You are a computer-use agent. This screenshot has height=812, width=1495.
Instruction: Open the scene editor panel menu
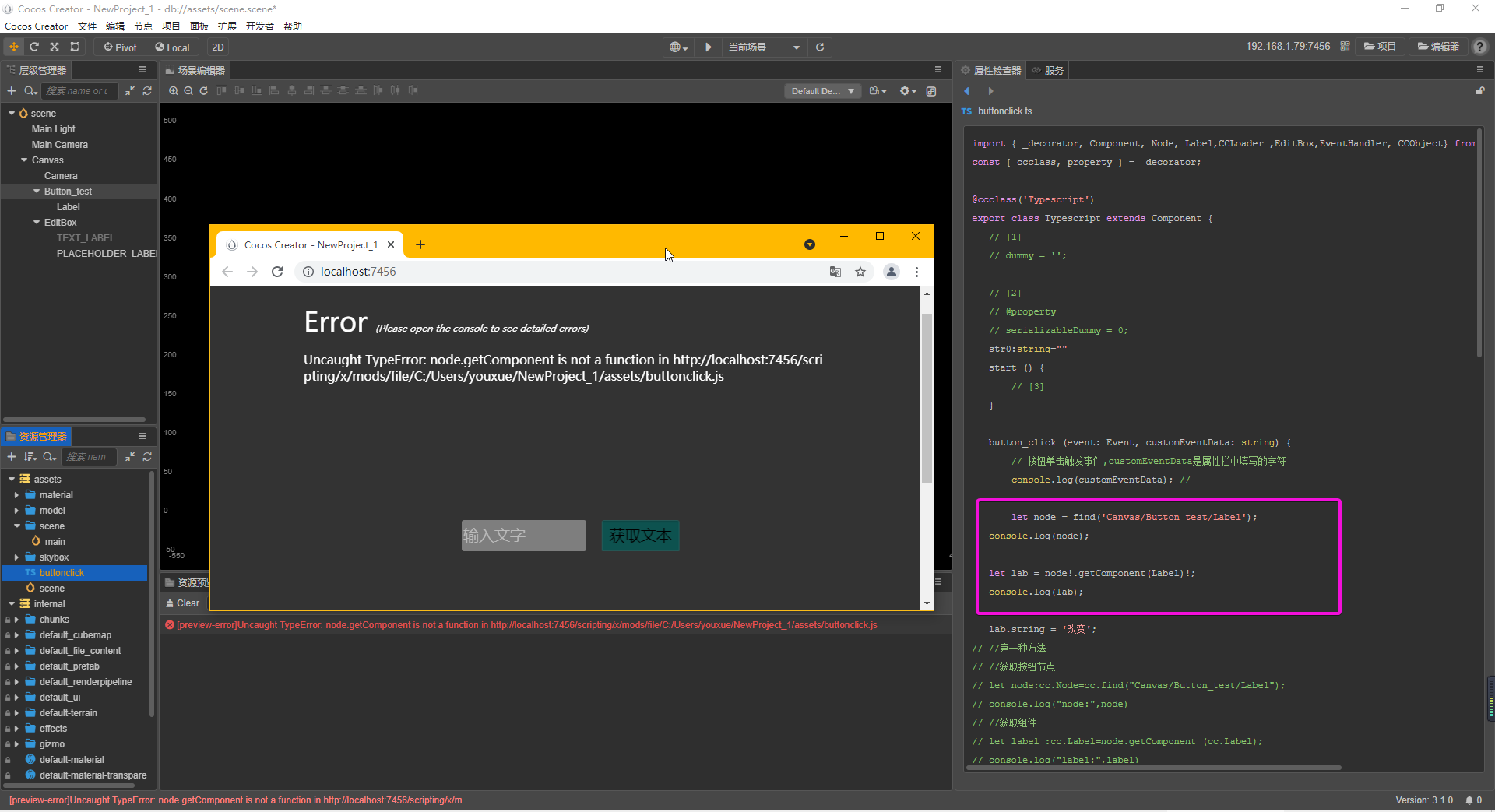pyautogui.click(x=938, y=69)
